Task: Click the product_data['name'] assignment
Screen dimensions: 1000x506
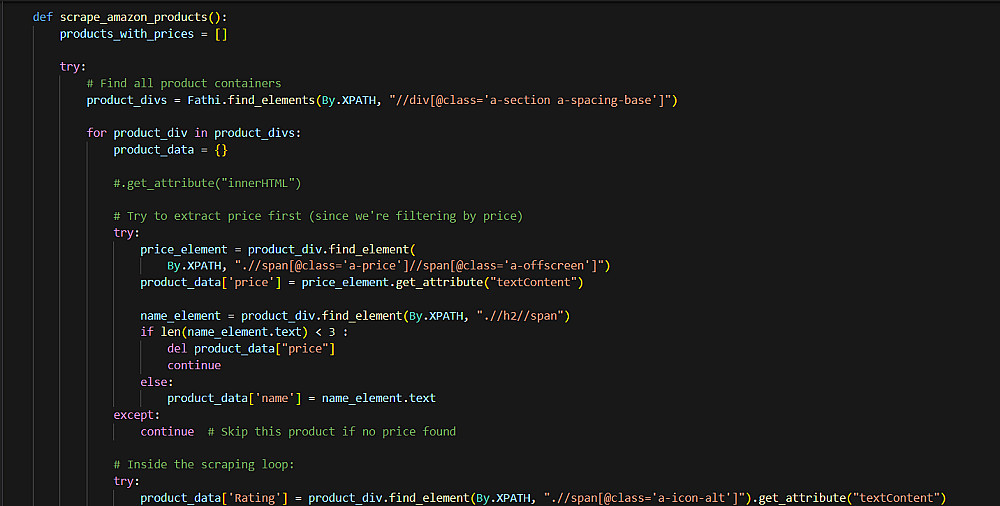Action: pos(302,398)
